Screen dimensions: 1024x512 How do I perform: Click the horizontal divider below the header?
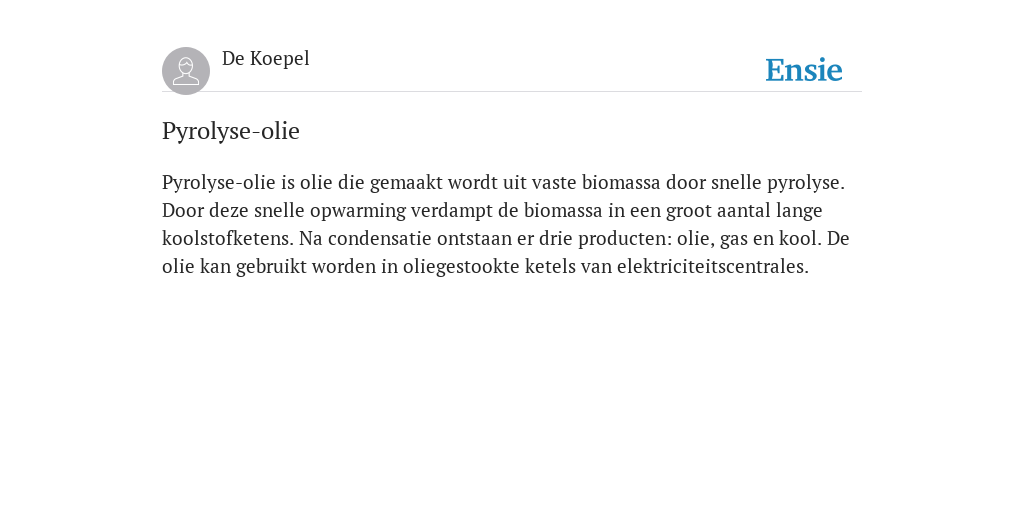pyautogui.click(x=512, y=91)
